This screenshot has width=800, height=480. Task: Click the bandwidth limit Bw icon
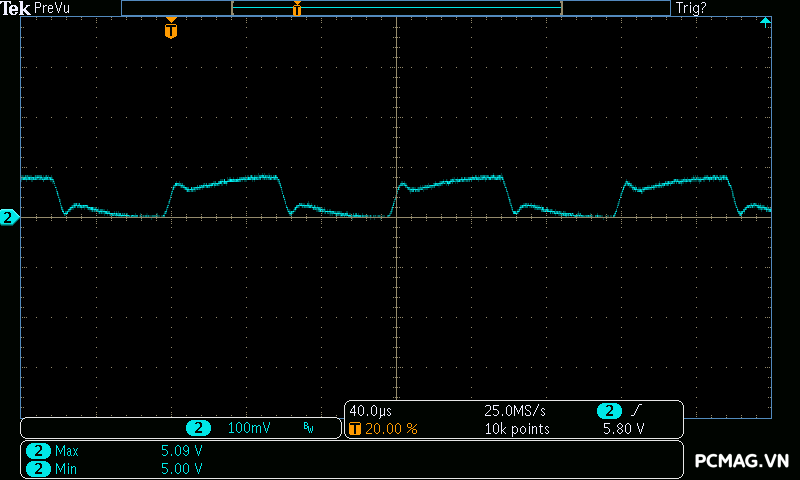click(308, 429)
